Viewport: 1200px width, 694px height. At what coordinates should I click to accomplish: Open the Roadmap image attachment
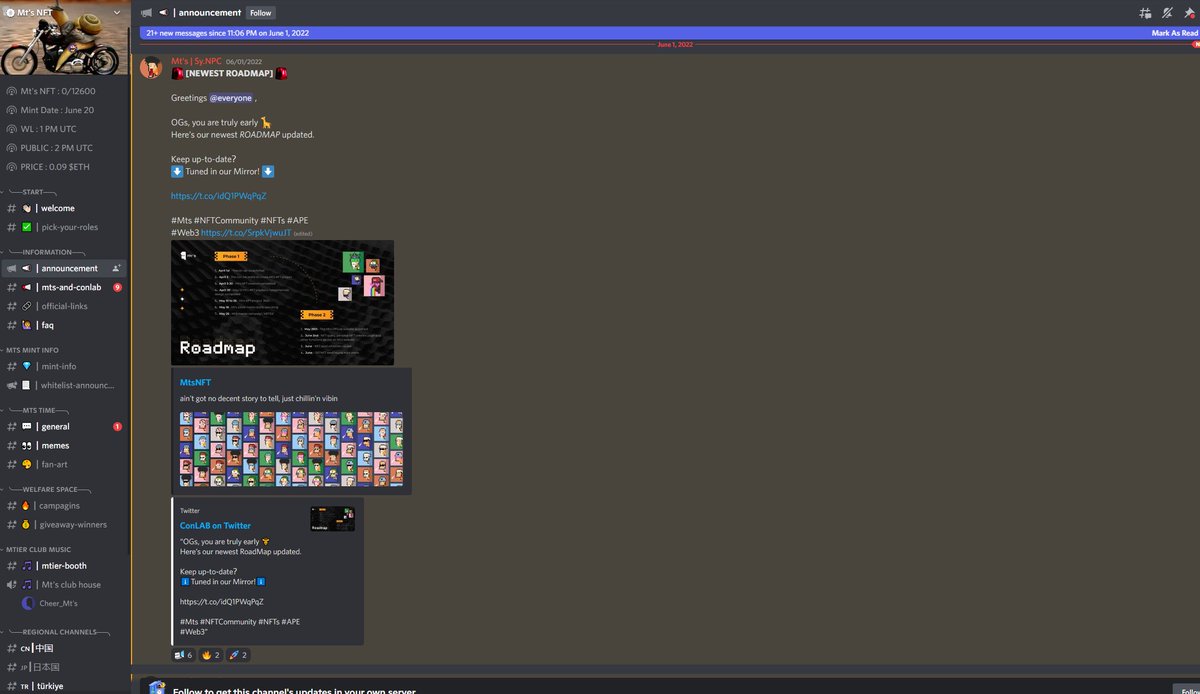click(282, 302)
